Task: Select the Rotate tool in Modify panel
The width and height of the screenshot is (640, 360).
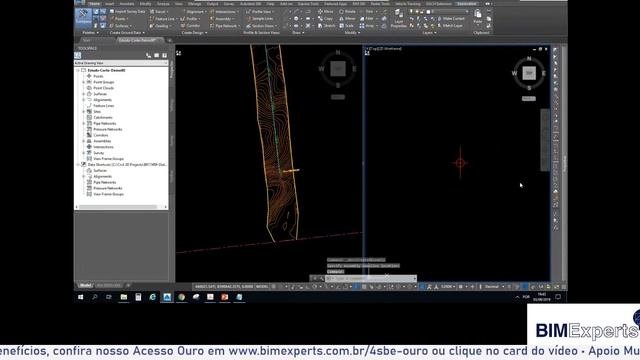Action: [x=347, y=12]
